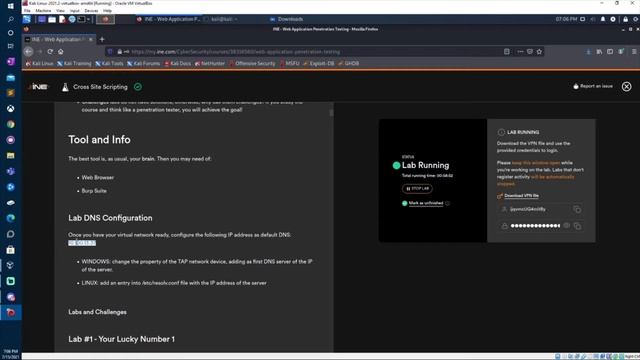640x360 pixels.
Task: Toggle Firefox sidebar icon
Action: (610, 52)
